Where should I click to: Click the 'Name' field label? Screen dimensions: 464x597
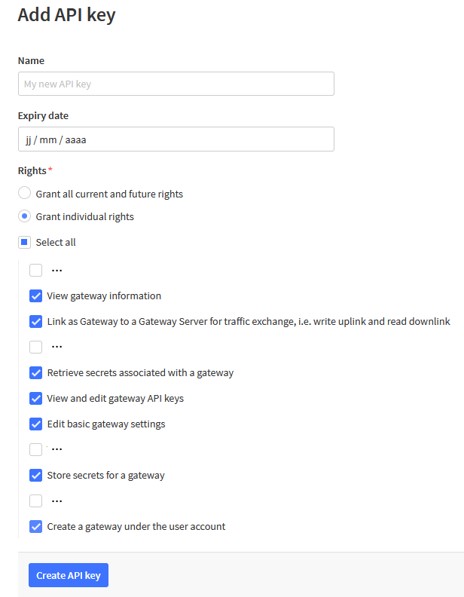(31, 61)
